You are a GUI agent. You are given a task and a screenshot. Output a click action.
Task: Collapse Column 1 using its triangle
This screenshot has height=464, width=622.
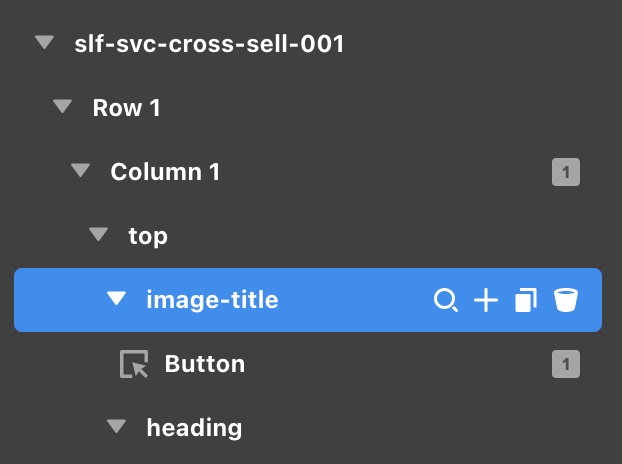(80, 171)
